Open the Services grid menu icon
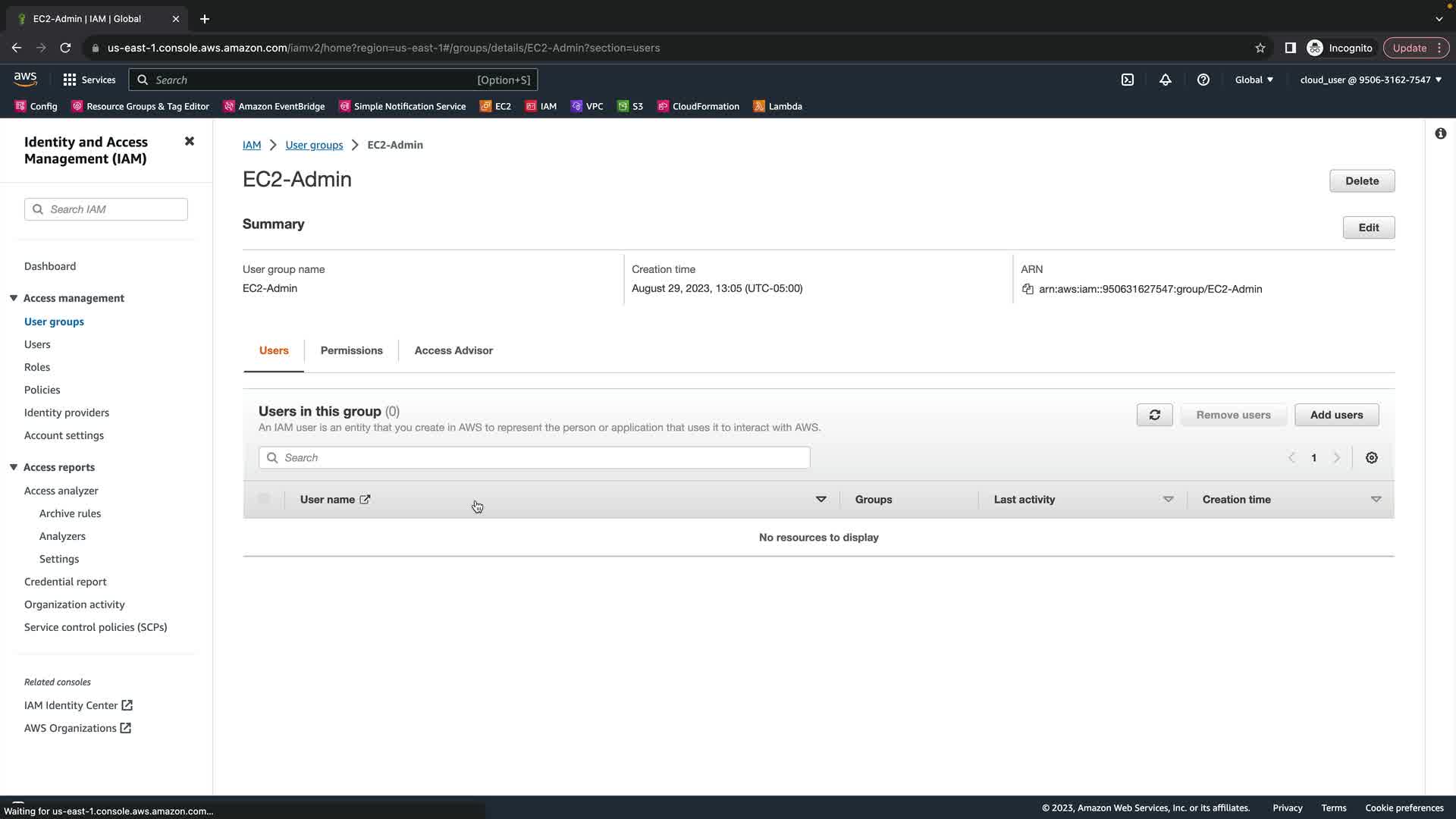The width and height of the screenshot is (1456, 819). click(70, 80)
